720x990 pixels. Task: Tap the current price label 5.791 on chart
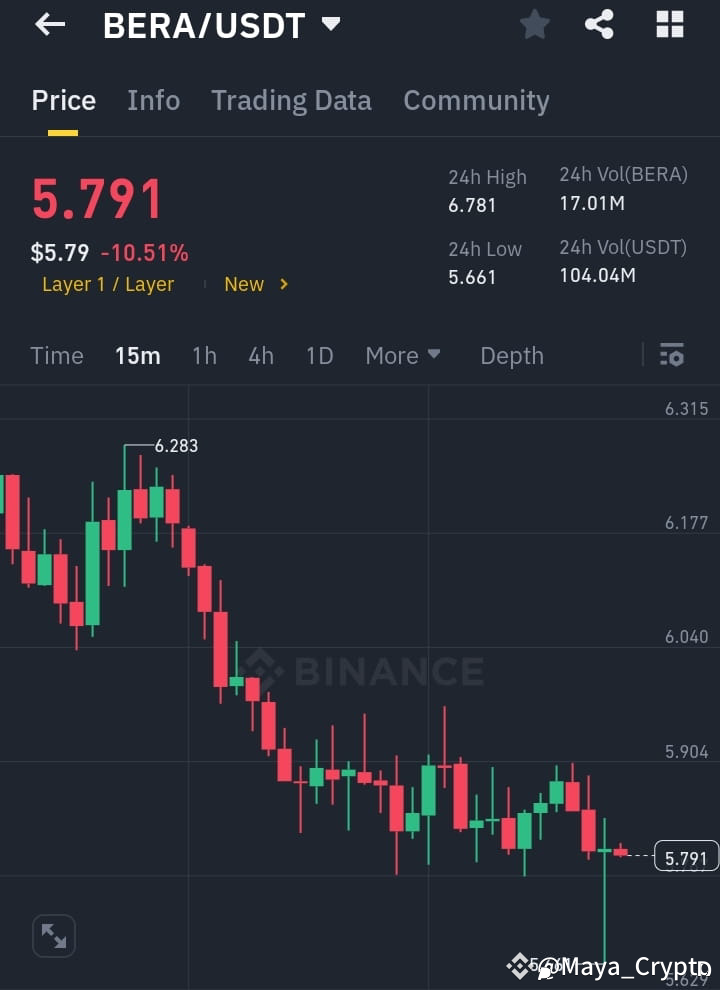coord(685,856)
